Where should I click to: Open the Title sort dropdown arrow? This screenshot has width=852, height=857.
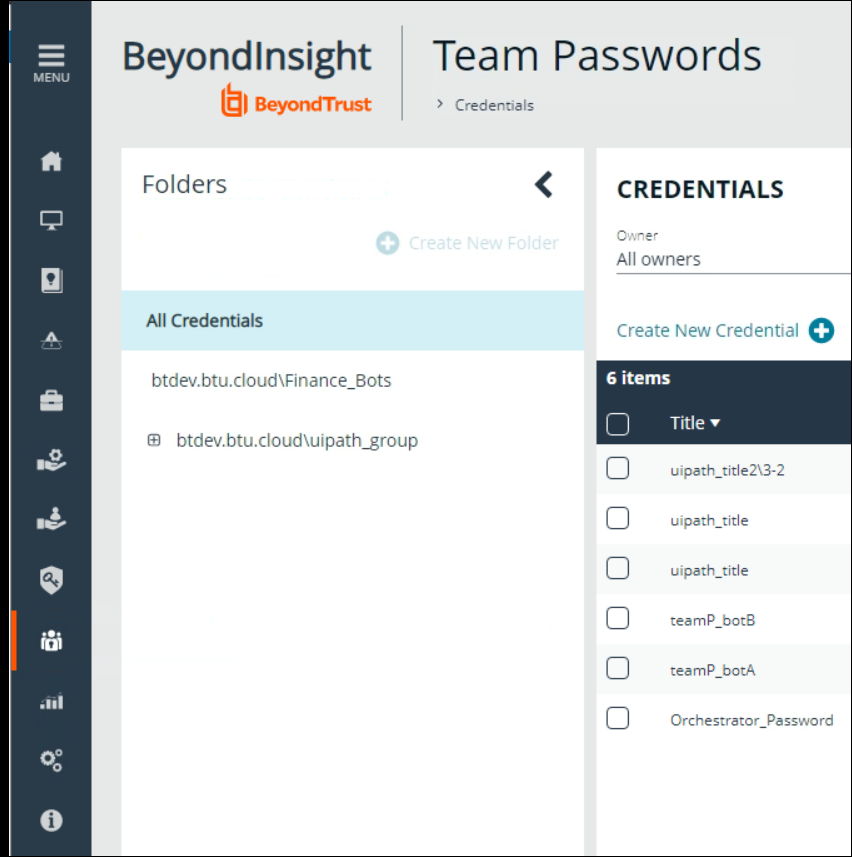pos(716,423)
